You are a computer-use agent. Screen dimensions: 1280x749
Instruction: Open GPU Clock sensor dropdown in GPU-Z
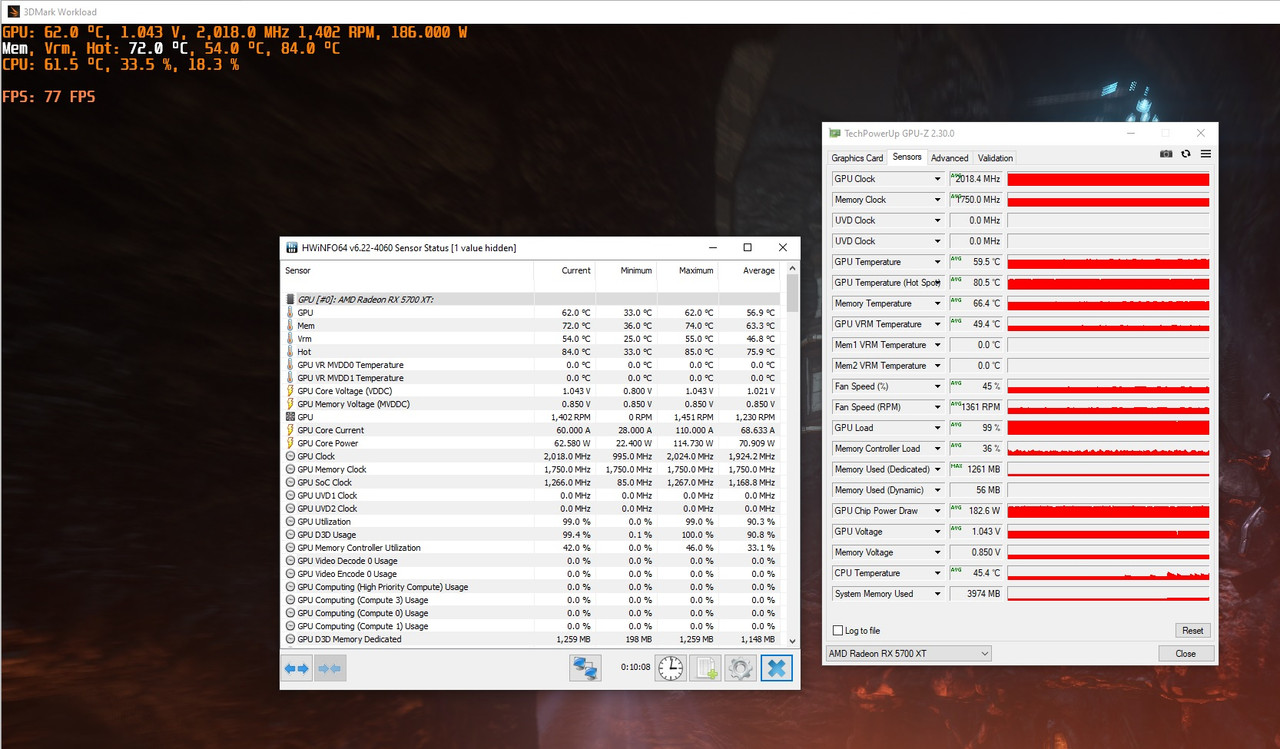pos(937,179)
